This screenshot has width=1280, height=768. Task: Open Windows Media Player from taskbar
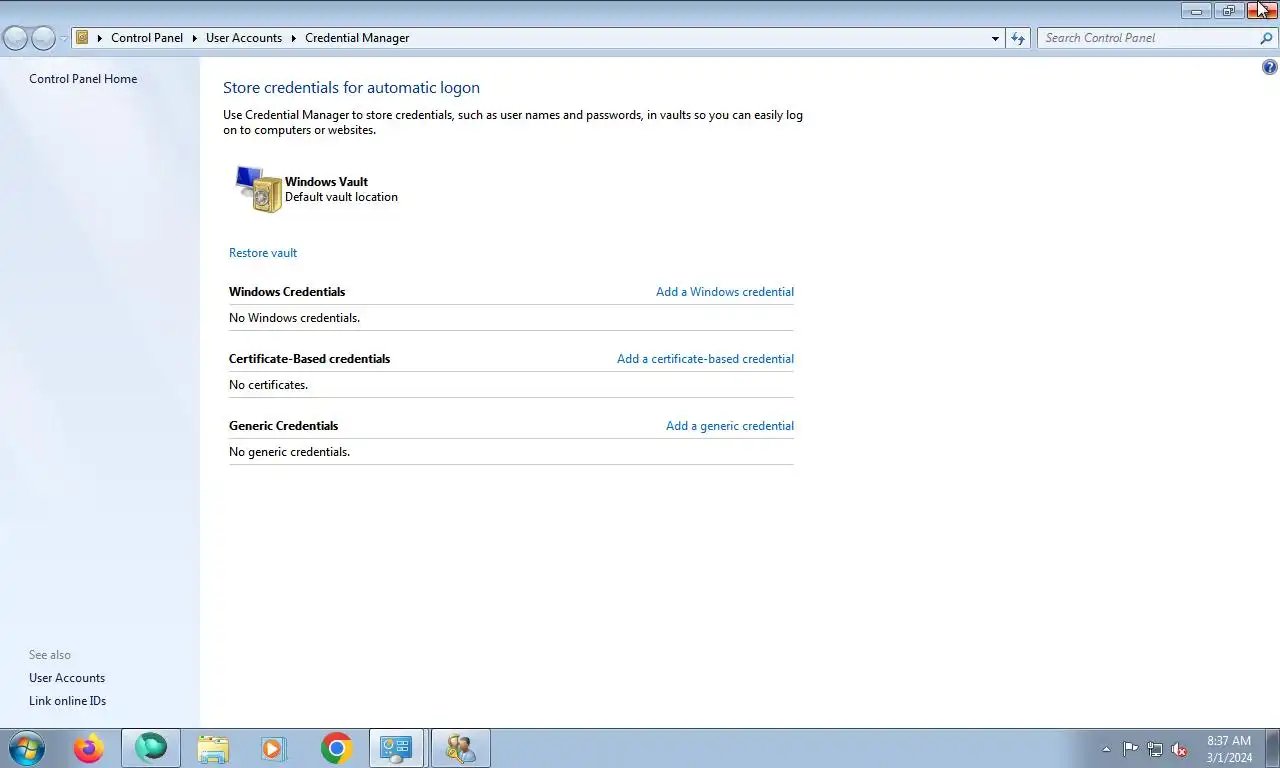coord(273,748)
